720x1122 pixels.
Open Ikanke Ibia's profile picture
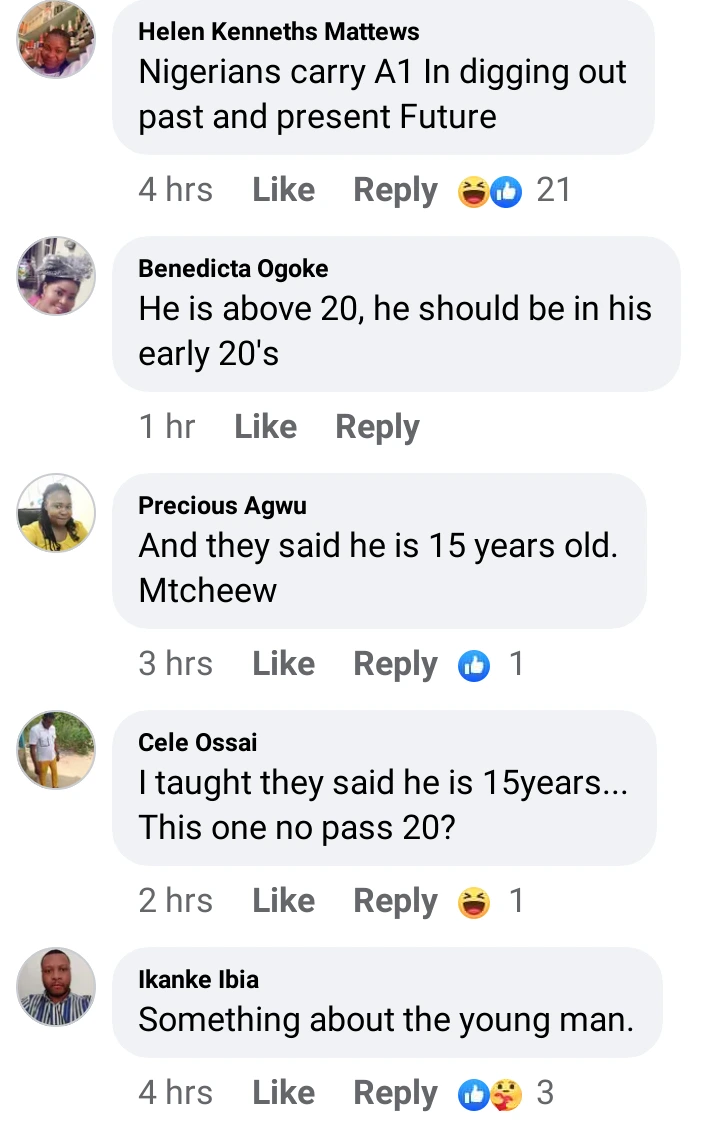coord(56,987)
